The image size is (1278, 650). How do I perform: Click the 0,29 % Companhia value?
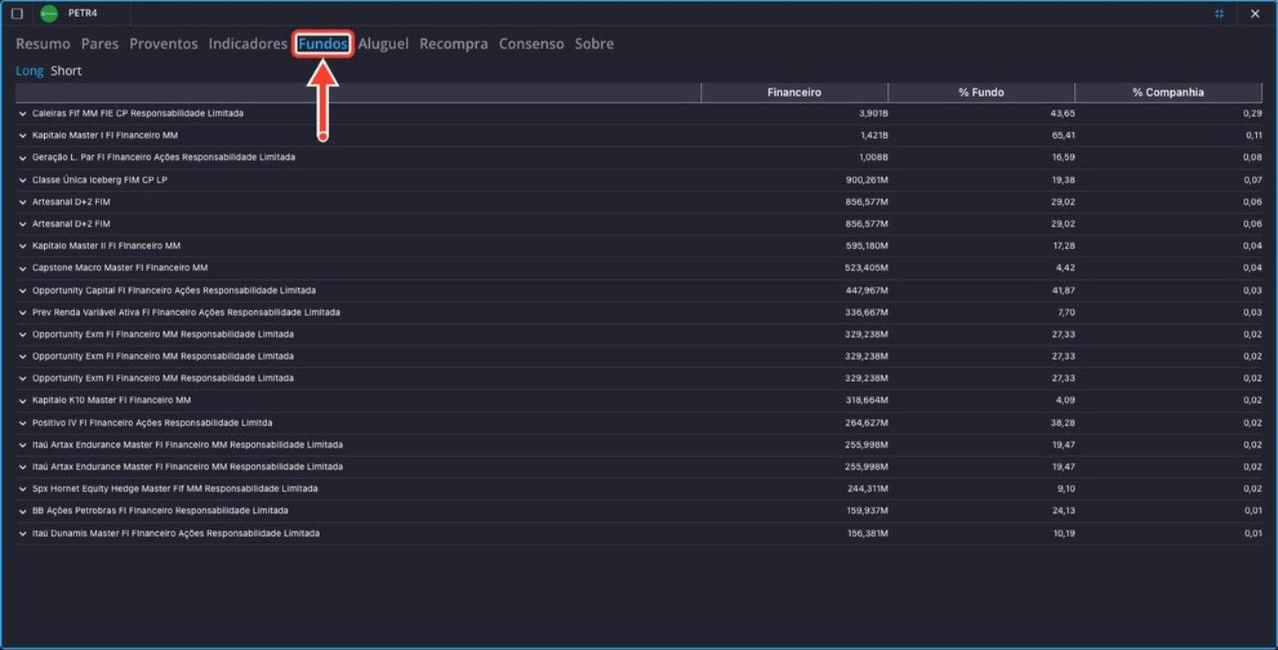pos(1252,114)
